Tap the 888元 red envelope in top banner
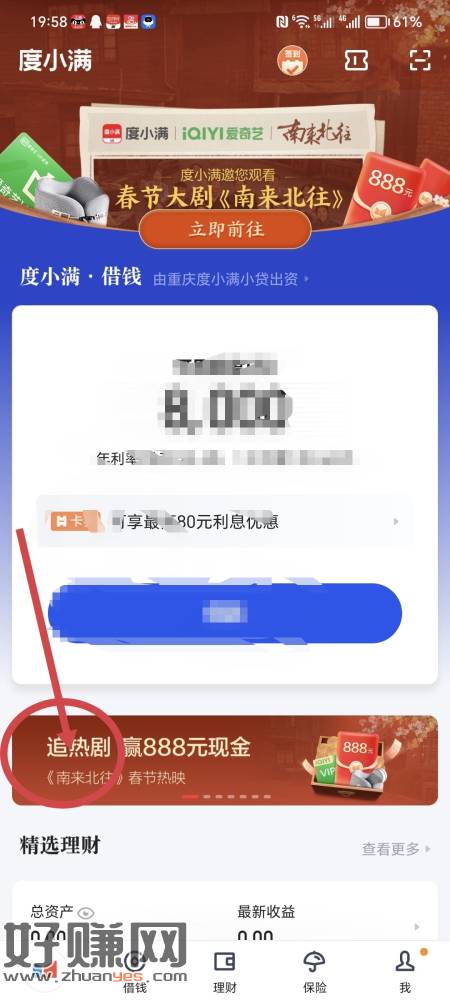450x1000 pixels. [384, 188]
